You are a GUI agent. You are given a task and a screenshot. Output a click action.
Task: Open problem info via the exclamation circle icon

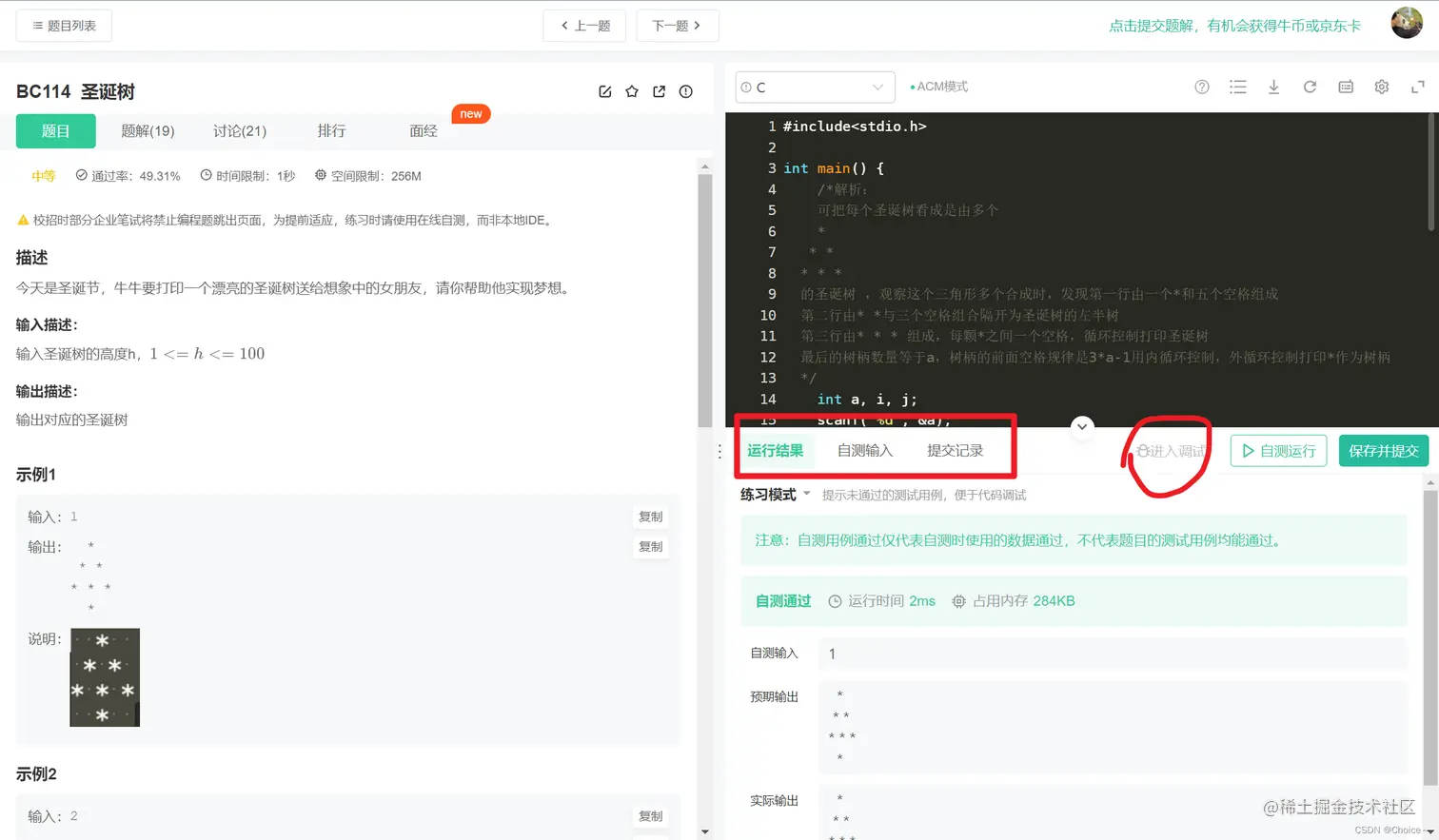(x=685, y=91)
